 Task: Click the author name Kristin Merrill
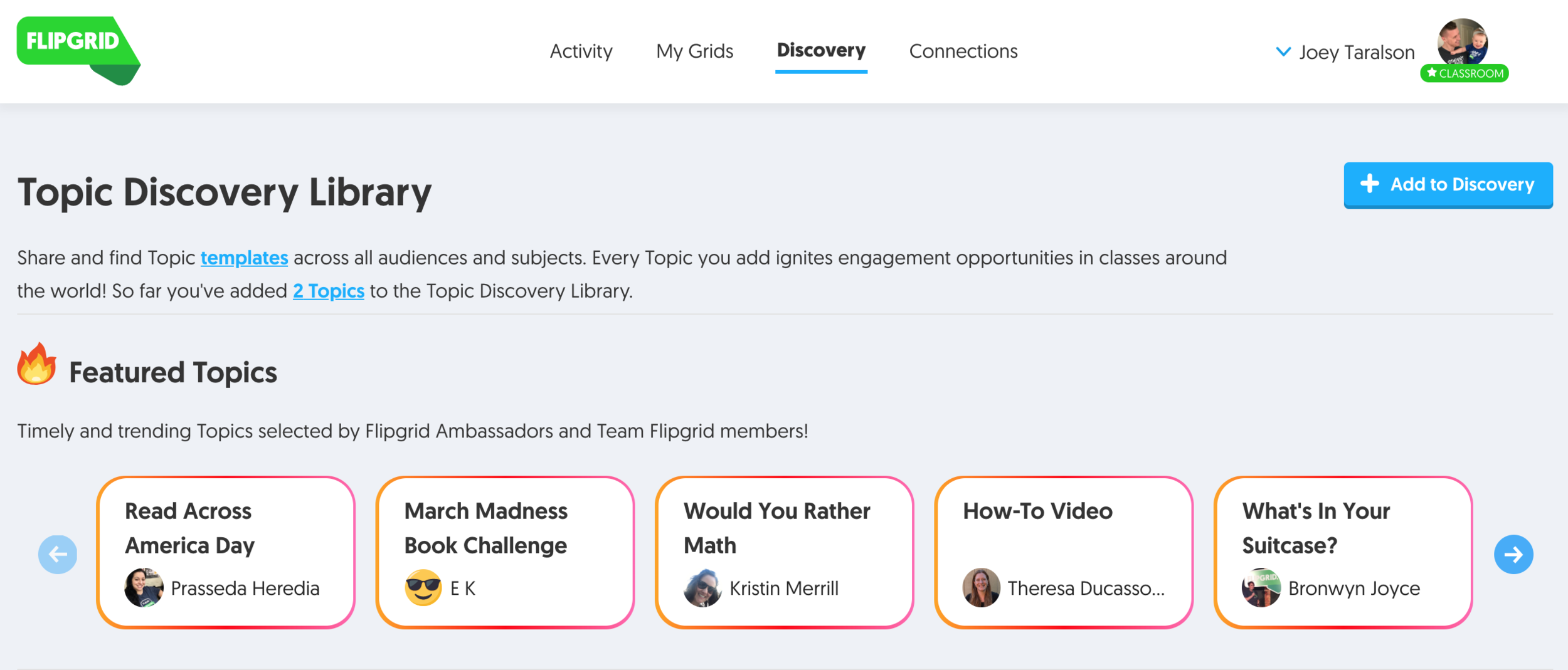pos(783,588)
